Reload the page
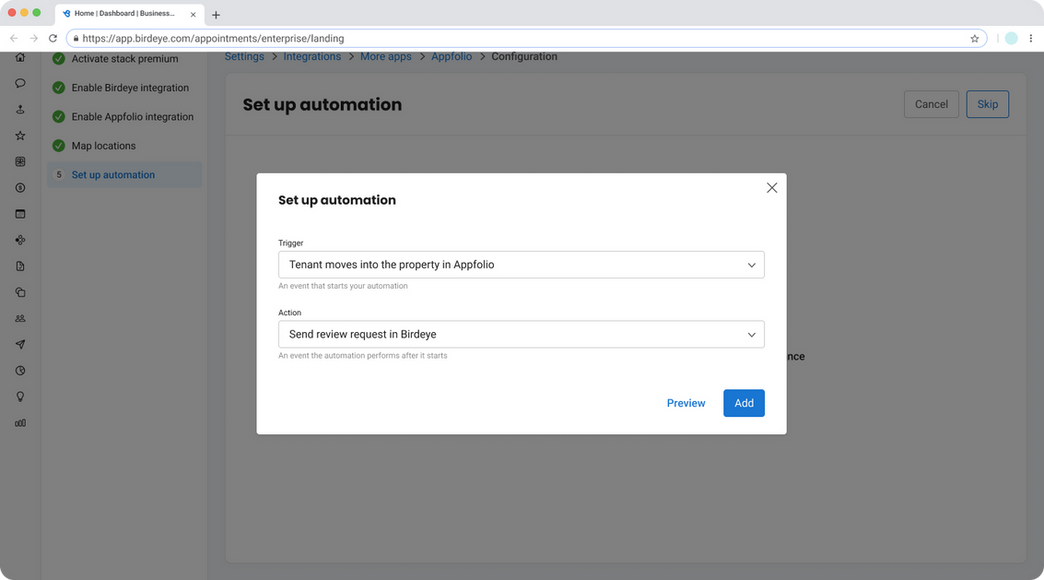Screen dimensions: 1044x580 (x=53, y=39)
